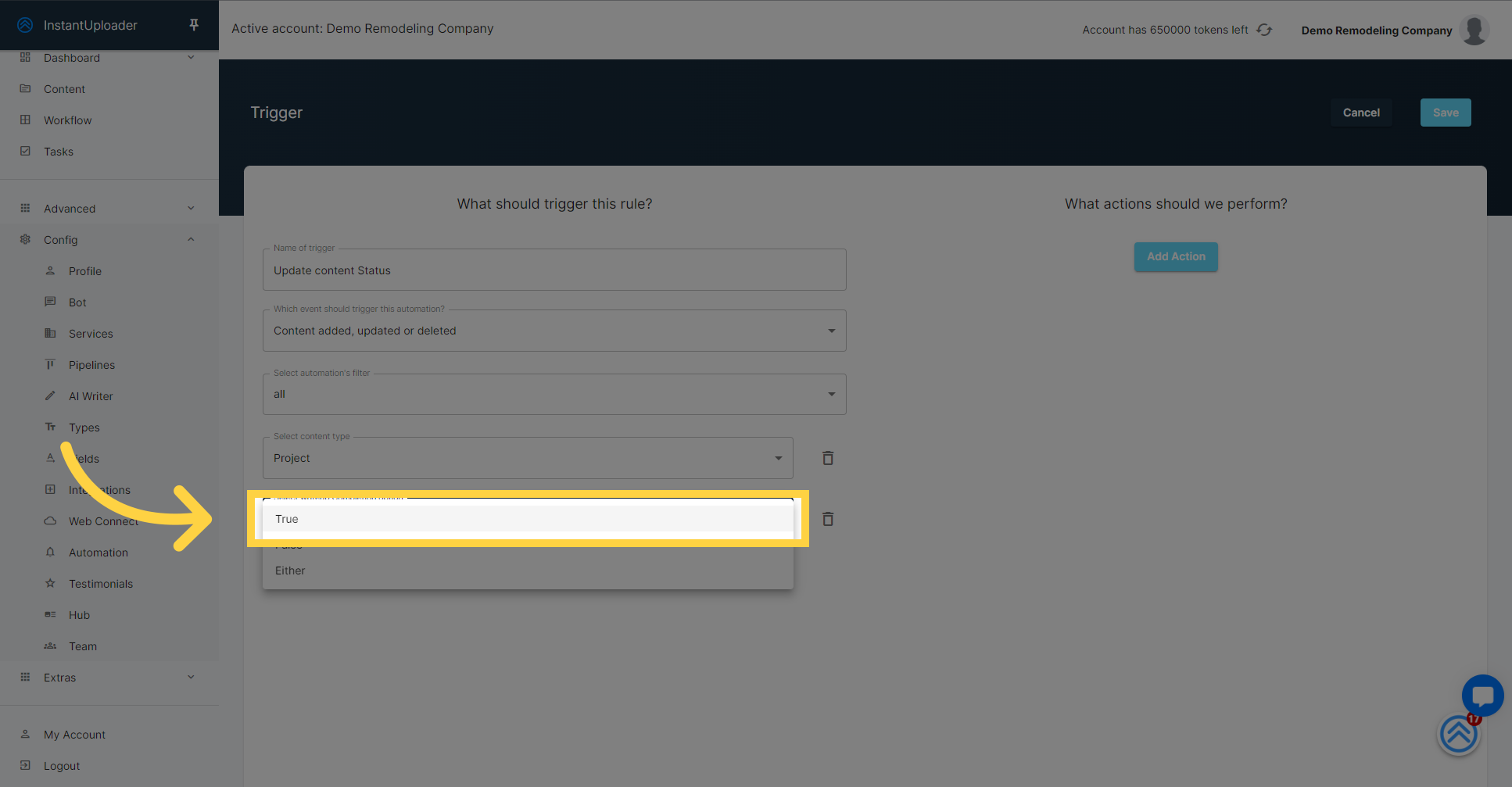Open the chat bubble widget

click(1482, 695)
